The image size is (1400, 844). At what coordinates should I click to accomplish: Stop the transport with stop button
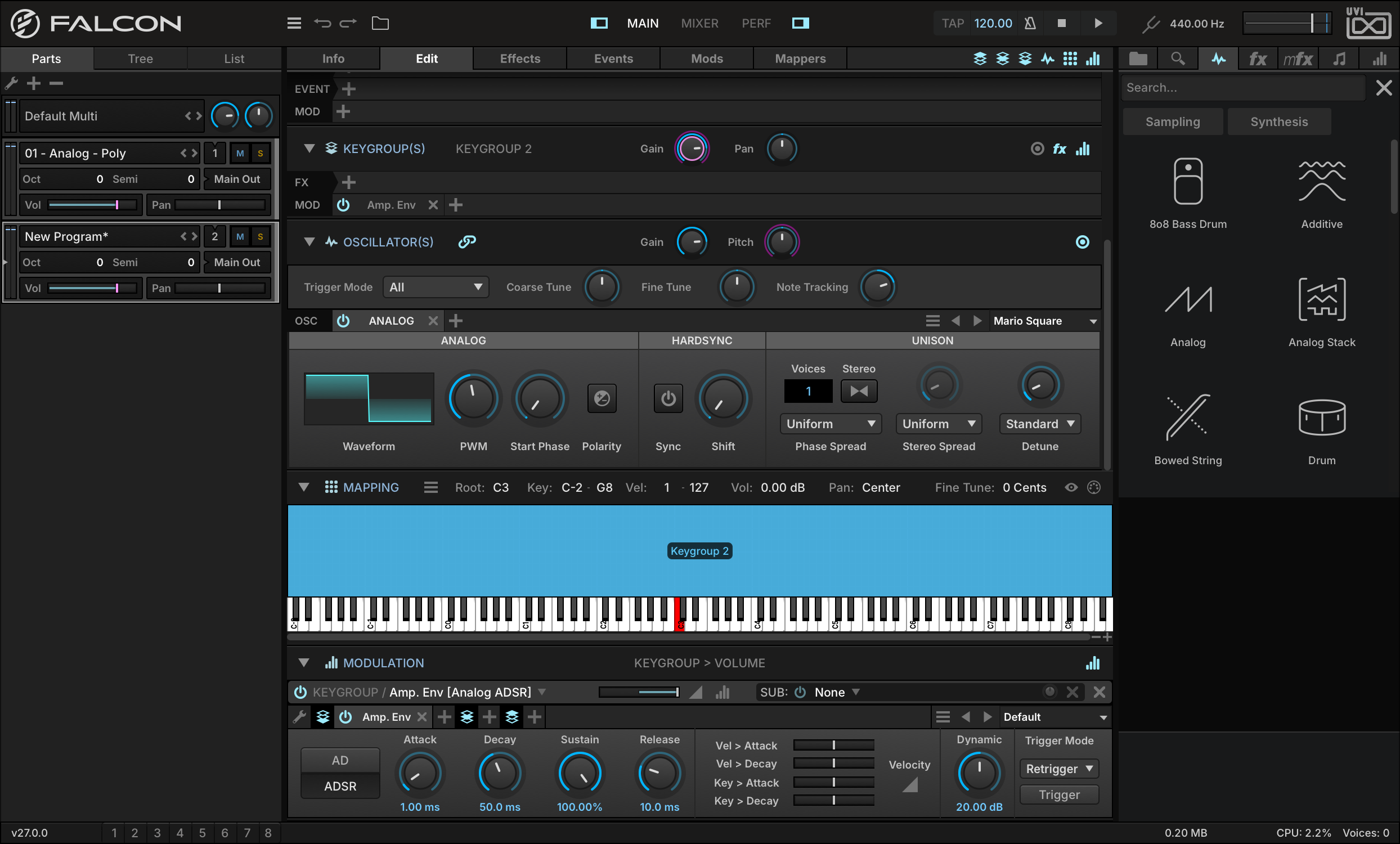tap(1061, 23)
